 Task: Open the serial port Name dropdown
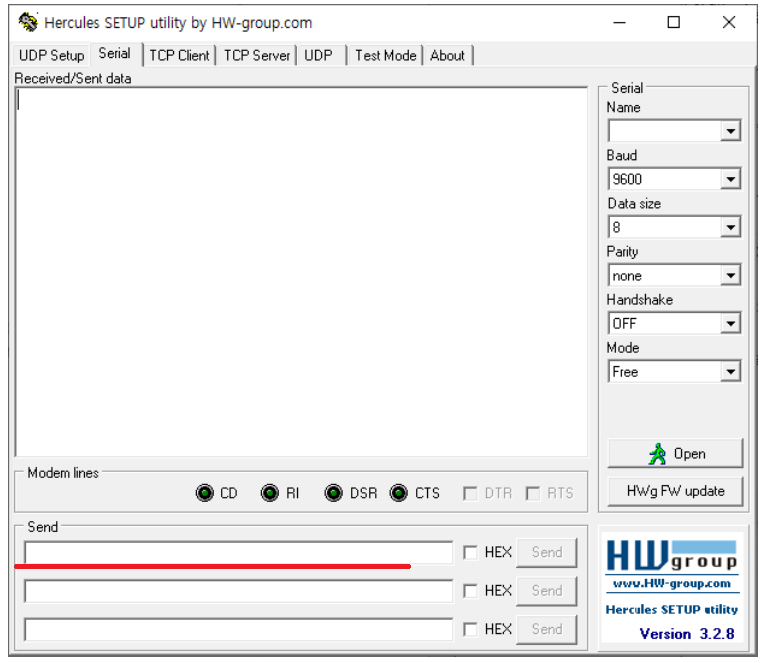[730, 131]
